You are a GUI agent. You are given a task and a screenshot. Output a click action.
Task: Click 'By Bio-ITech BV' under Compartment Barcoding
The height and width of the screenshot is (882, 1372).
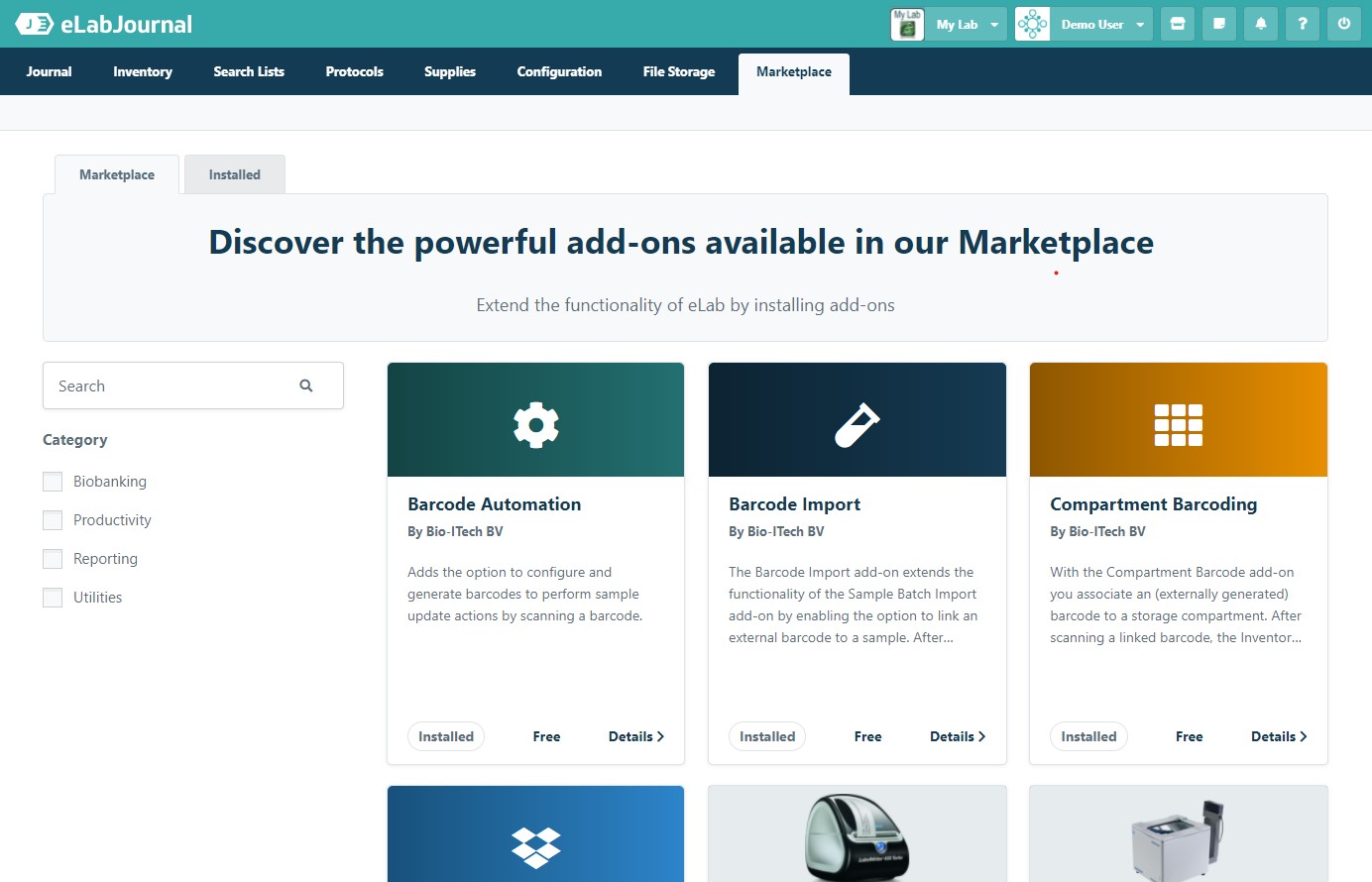1097,531
